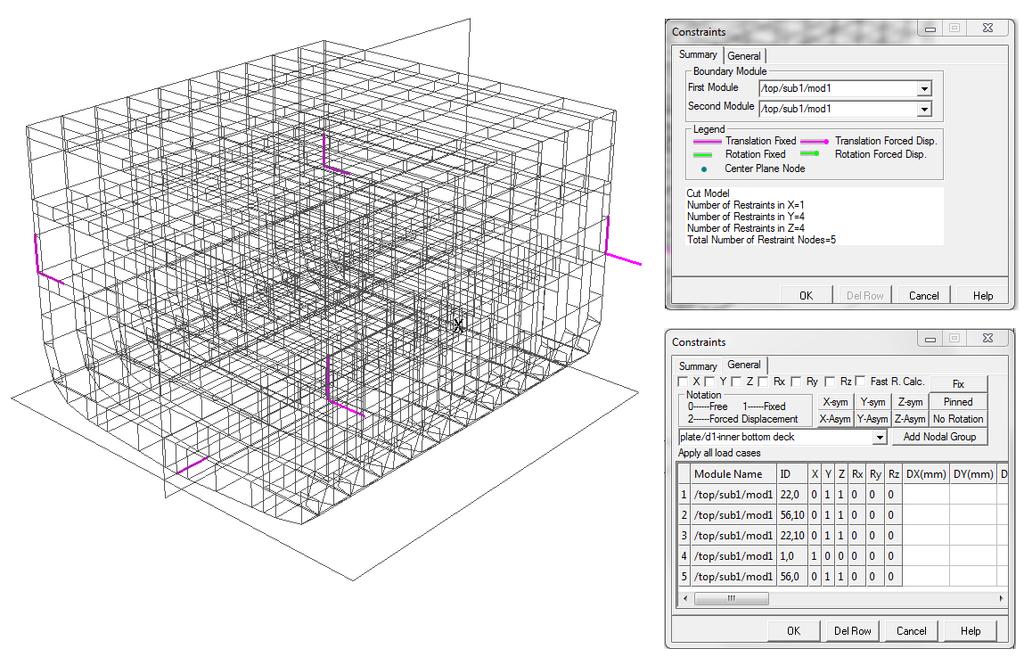Open Help in the General-tab Constraints window
The width and height of the screenshot is (1024, 657).
point(970,631)
